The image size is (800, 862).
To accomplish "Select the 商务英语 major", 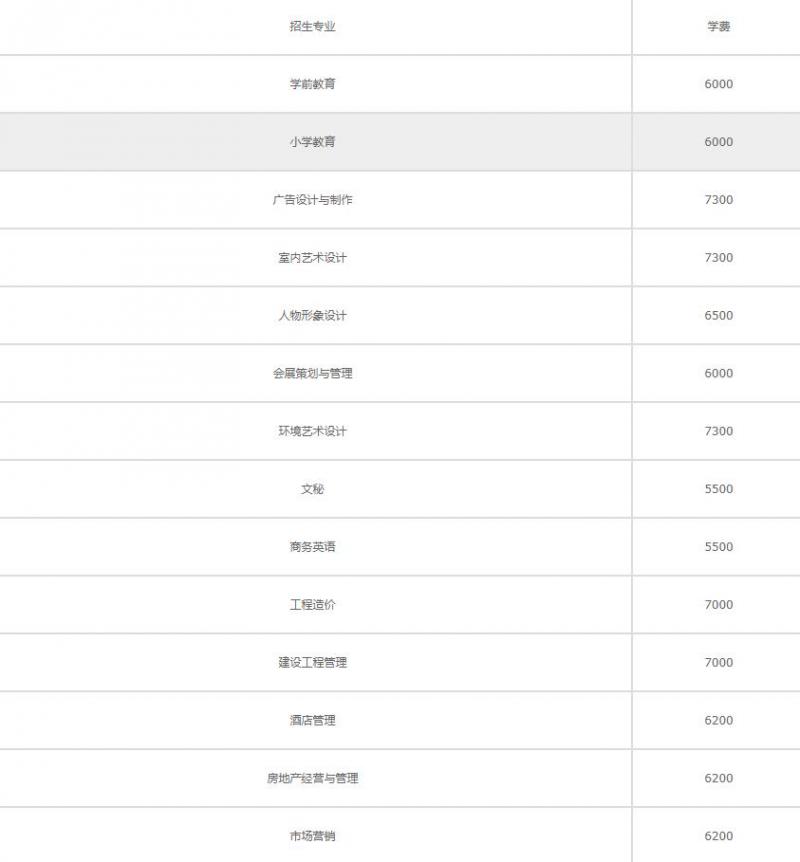I will click(313, 547).
